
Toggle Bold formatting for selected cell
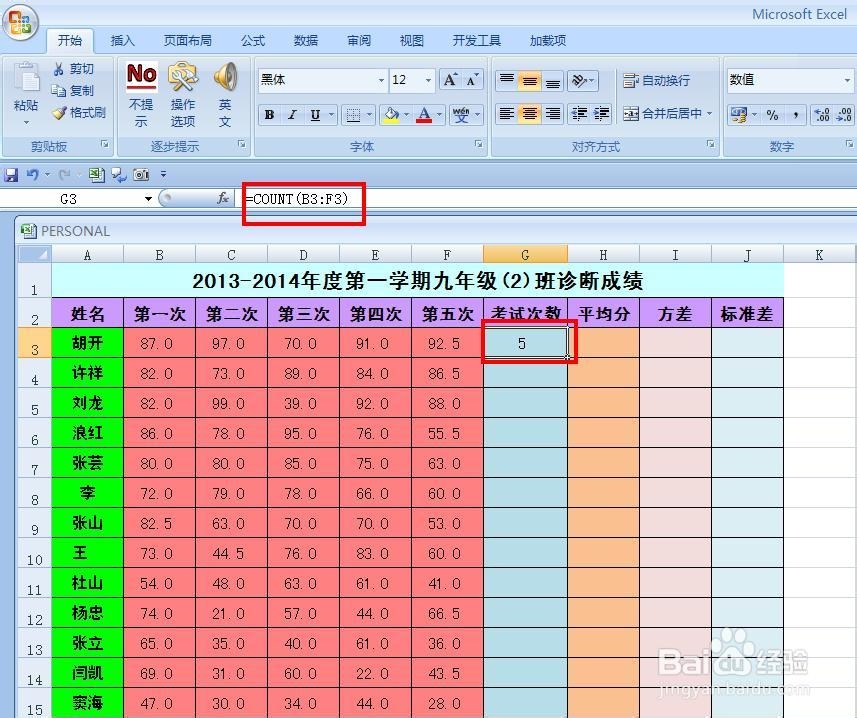coord(268,113)
